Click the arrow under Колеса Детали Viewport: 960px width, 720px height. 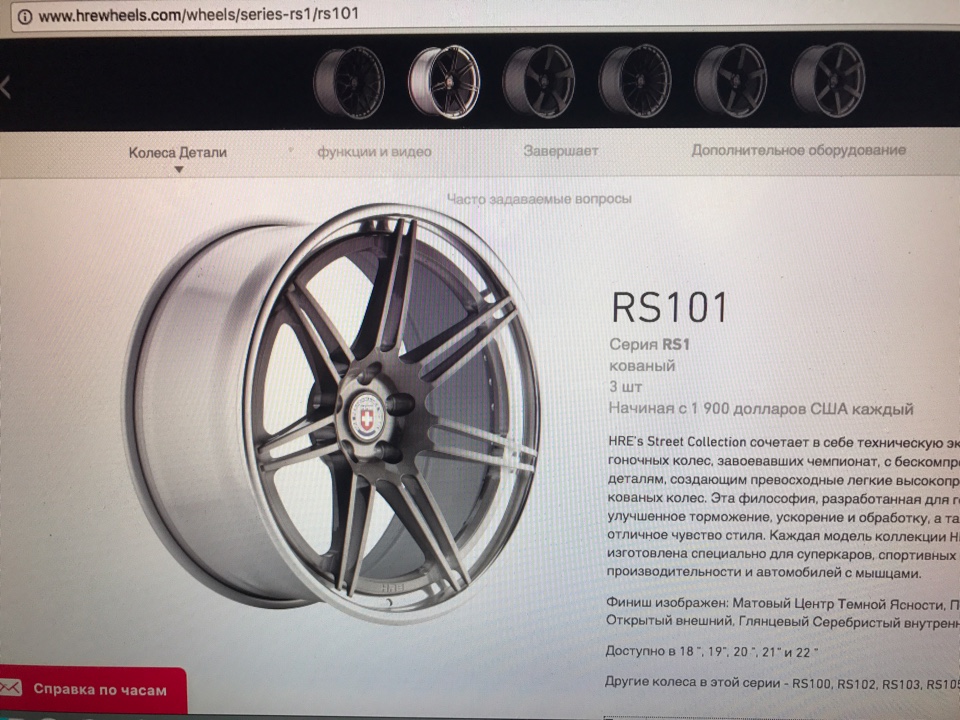(179, 170)
